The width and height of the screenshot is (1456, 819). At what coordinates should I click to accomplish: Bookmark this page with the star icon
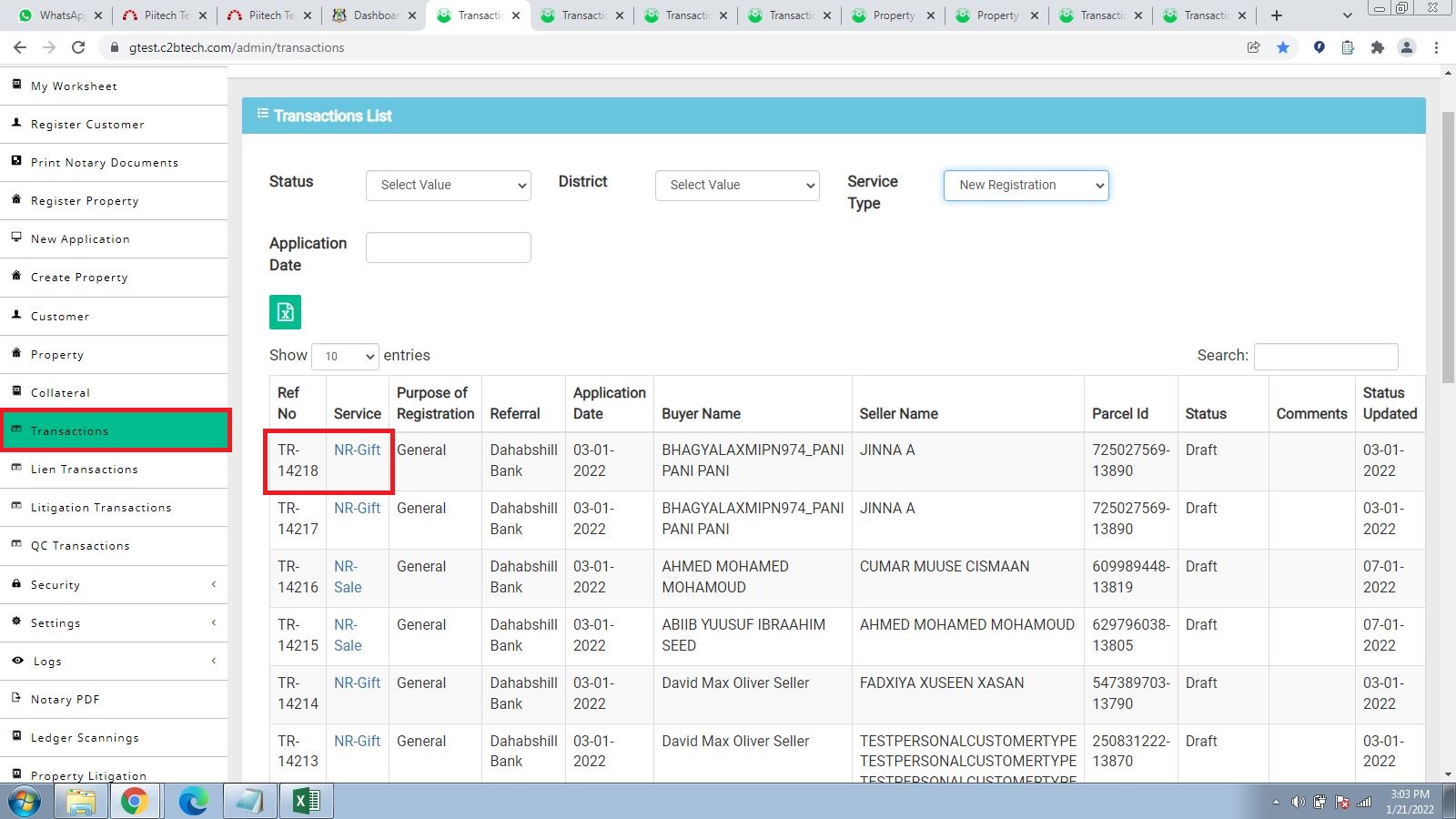1283,47
